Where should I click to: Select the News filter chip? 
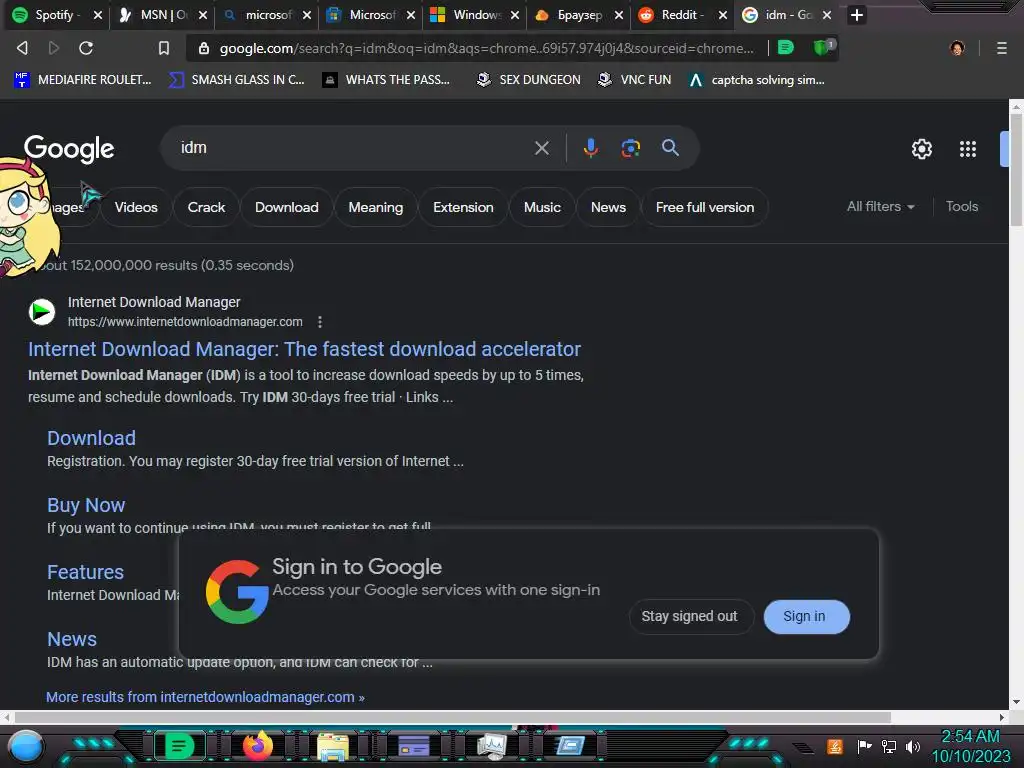tap(608, 207)
